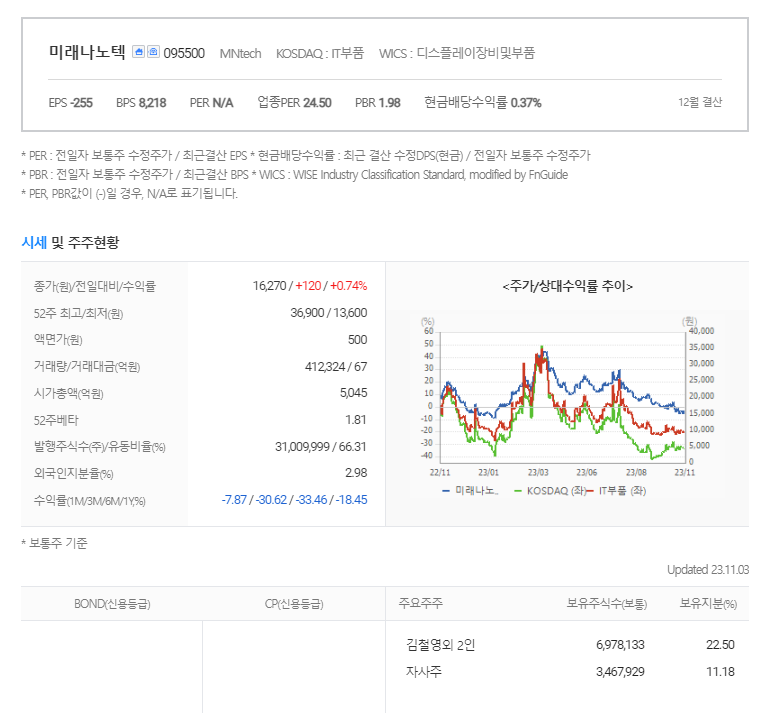Click the EPS -255 value
761x713 pixels.
[70, 103]
